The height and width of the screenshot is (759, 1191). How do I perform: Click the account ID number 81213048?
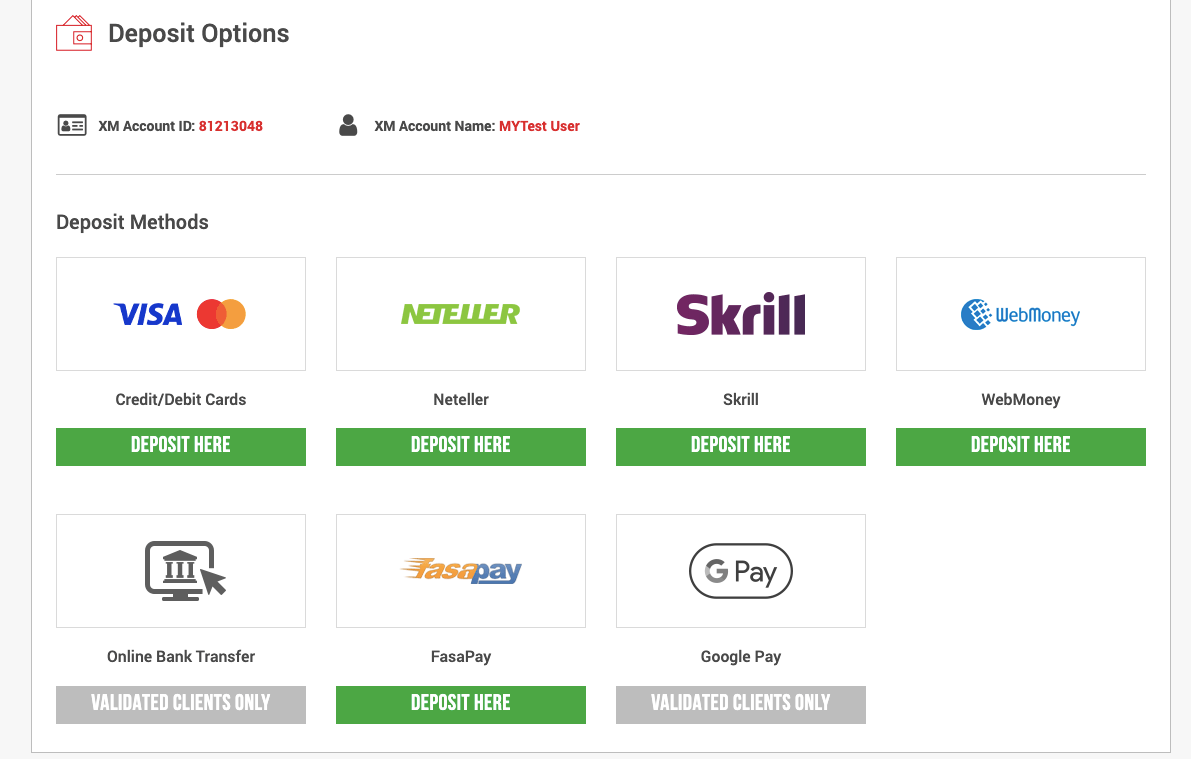tap(231, 126)
